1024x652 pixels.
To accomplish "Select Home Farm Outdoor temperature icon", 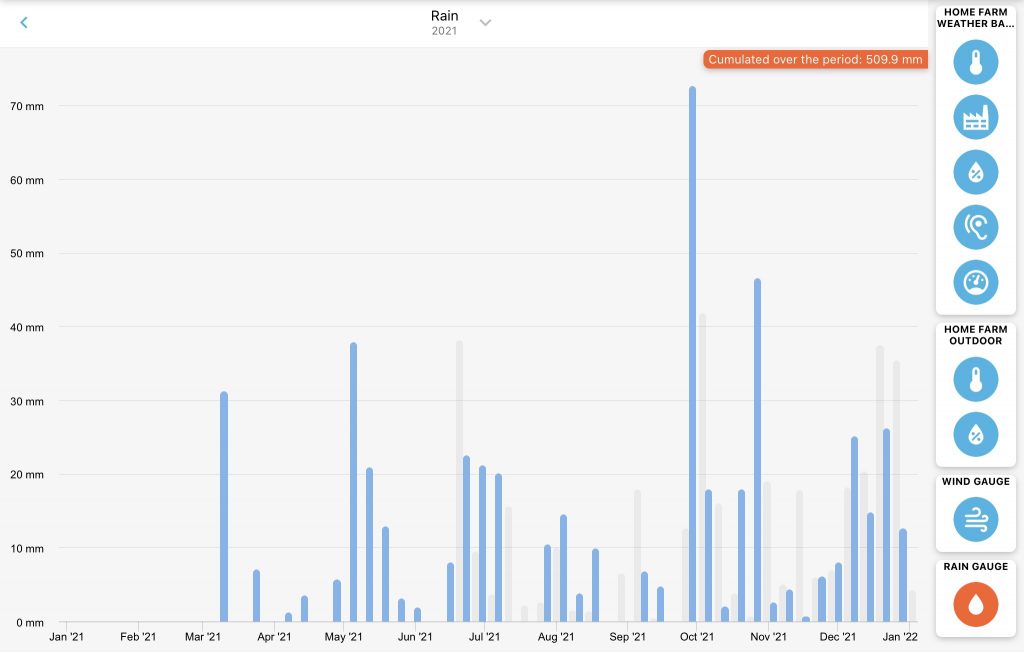I will pos(975,380).
